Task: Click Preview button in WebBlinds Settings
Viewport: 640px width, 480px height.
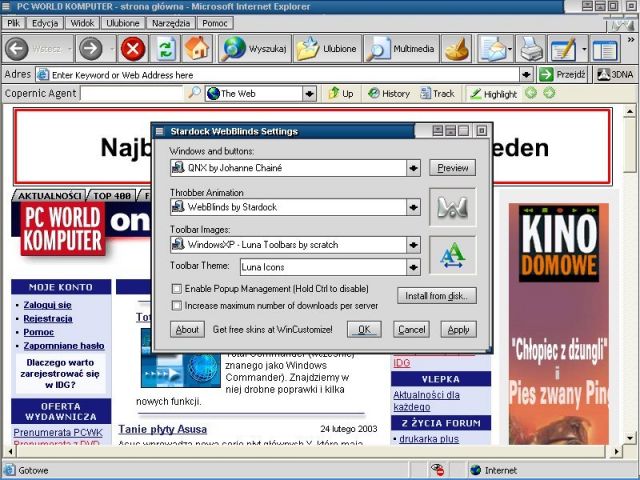Action: (452, 168)
